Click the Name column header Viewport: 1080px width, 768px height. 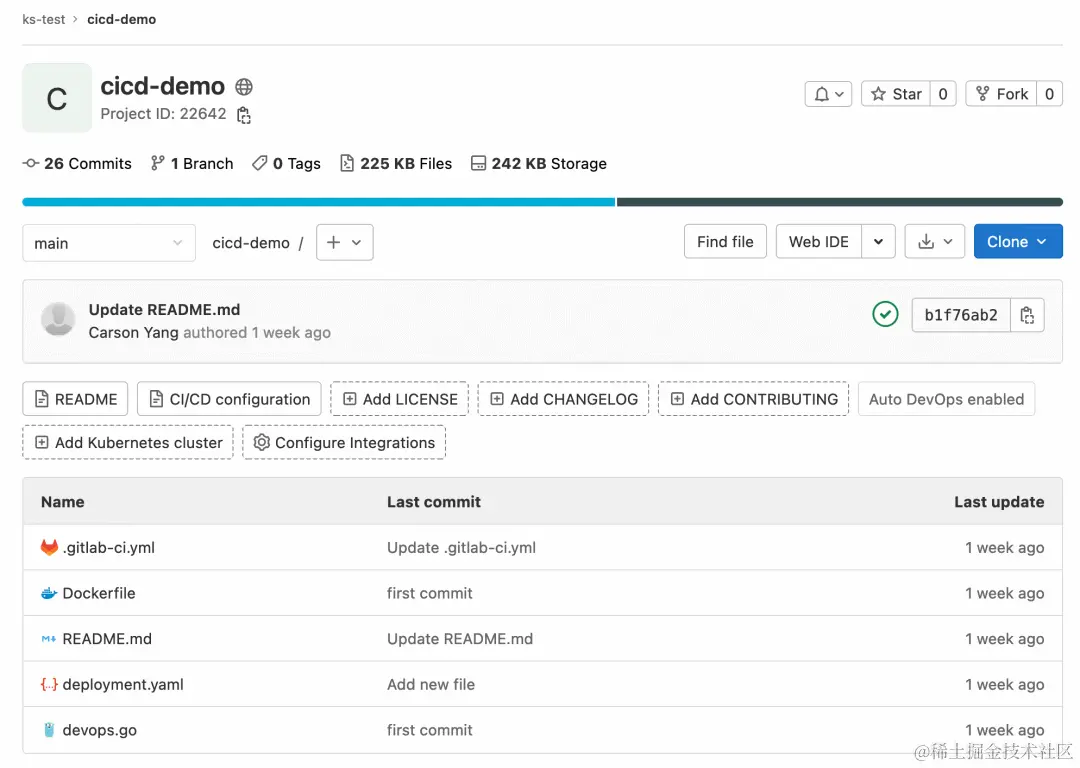point(62,502)
